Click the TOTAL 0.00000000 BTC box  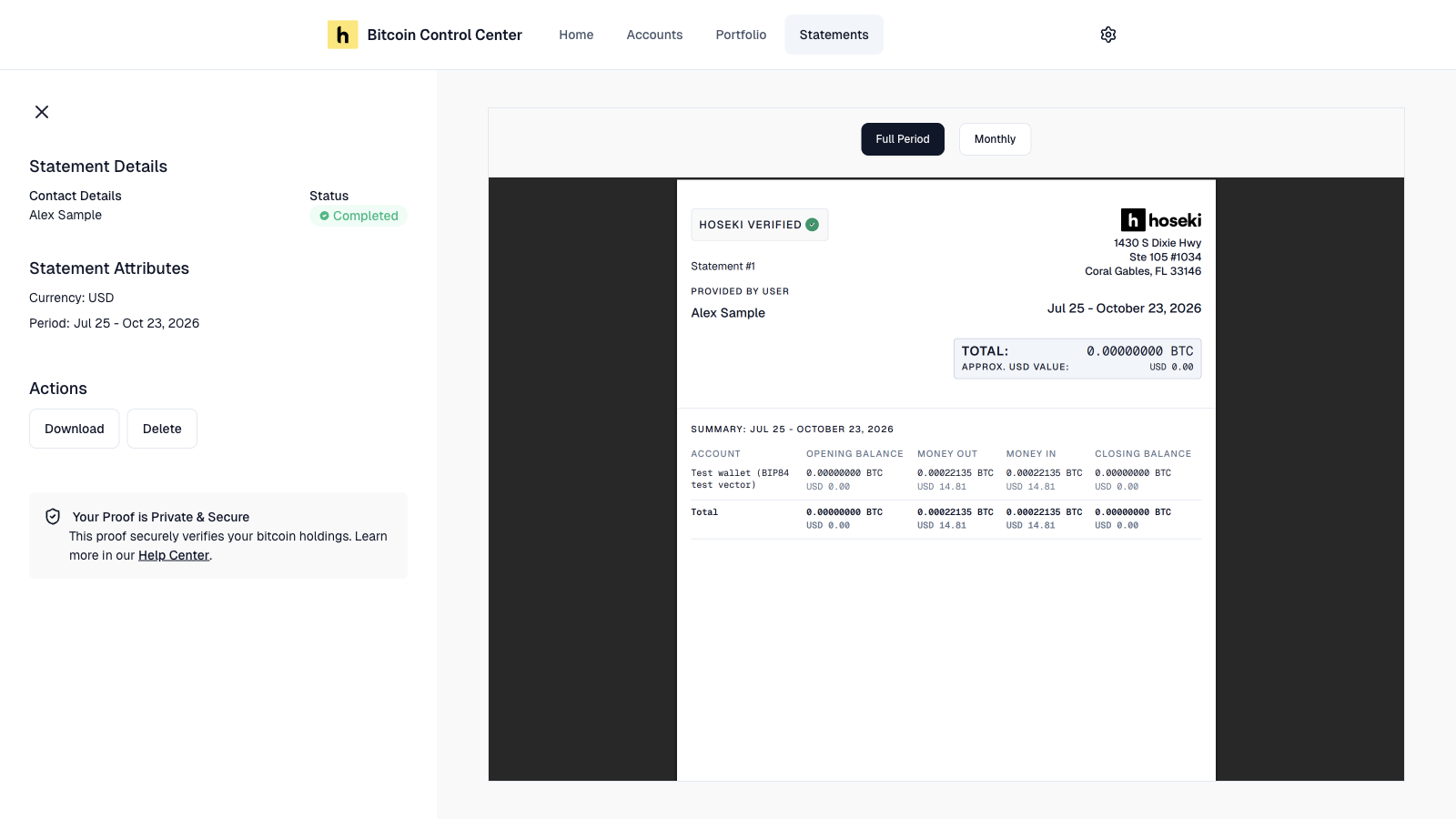pos(1077,359)
